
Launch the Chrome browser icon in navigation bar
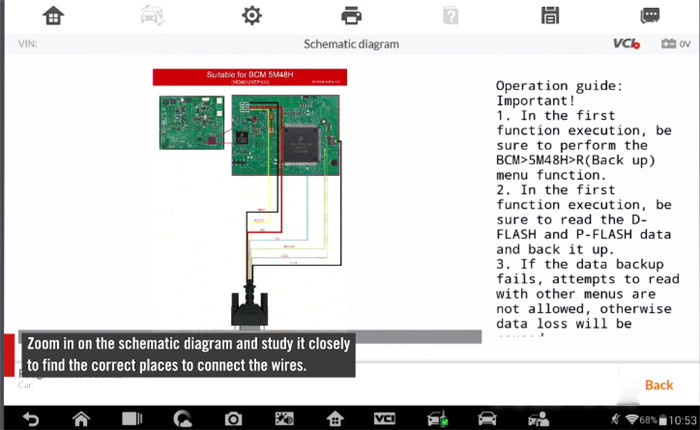(182, 419)
